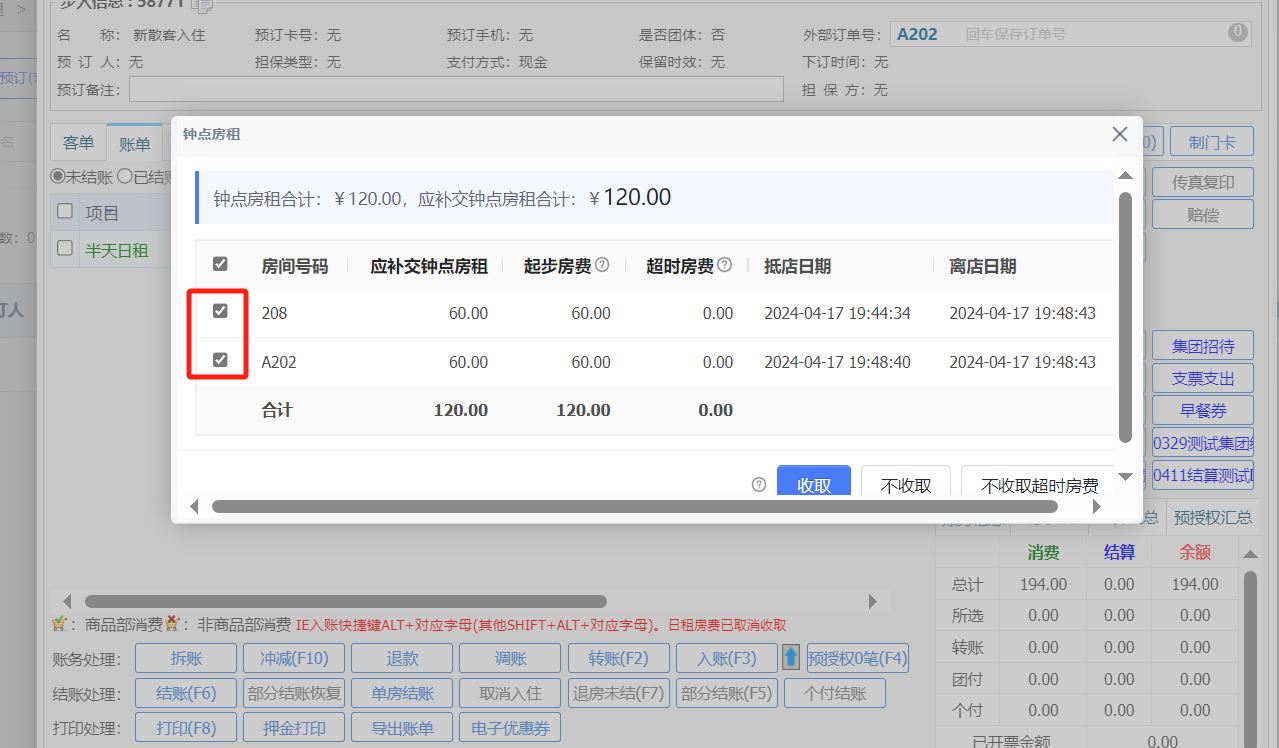Click the 押金打印 button

[x=294, y=727]
